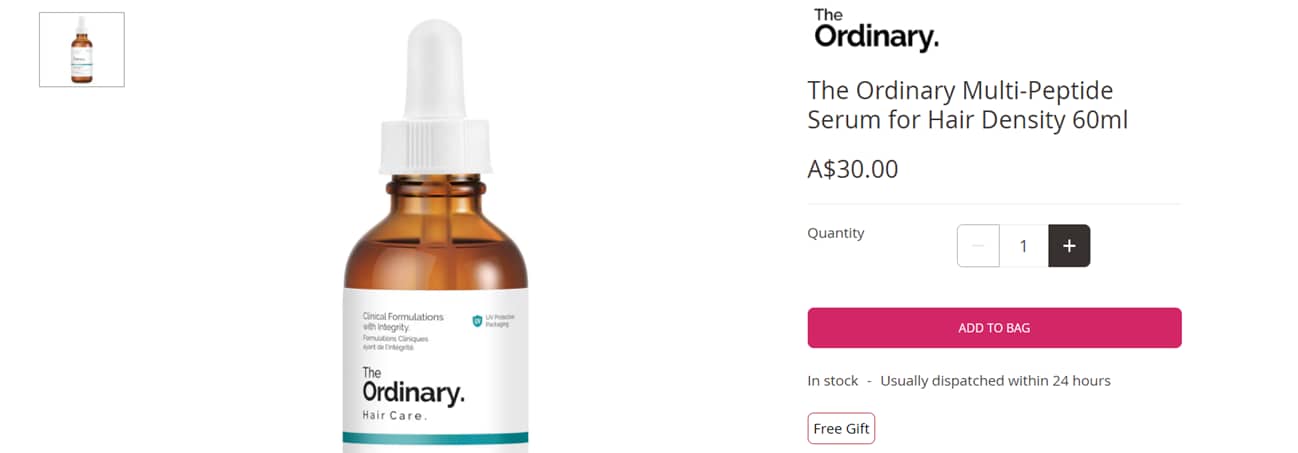Decrease quantity with the minus button
1298x453 pixels.
(x=978, y=246)
